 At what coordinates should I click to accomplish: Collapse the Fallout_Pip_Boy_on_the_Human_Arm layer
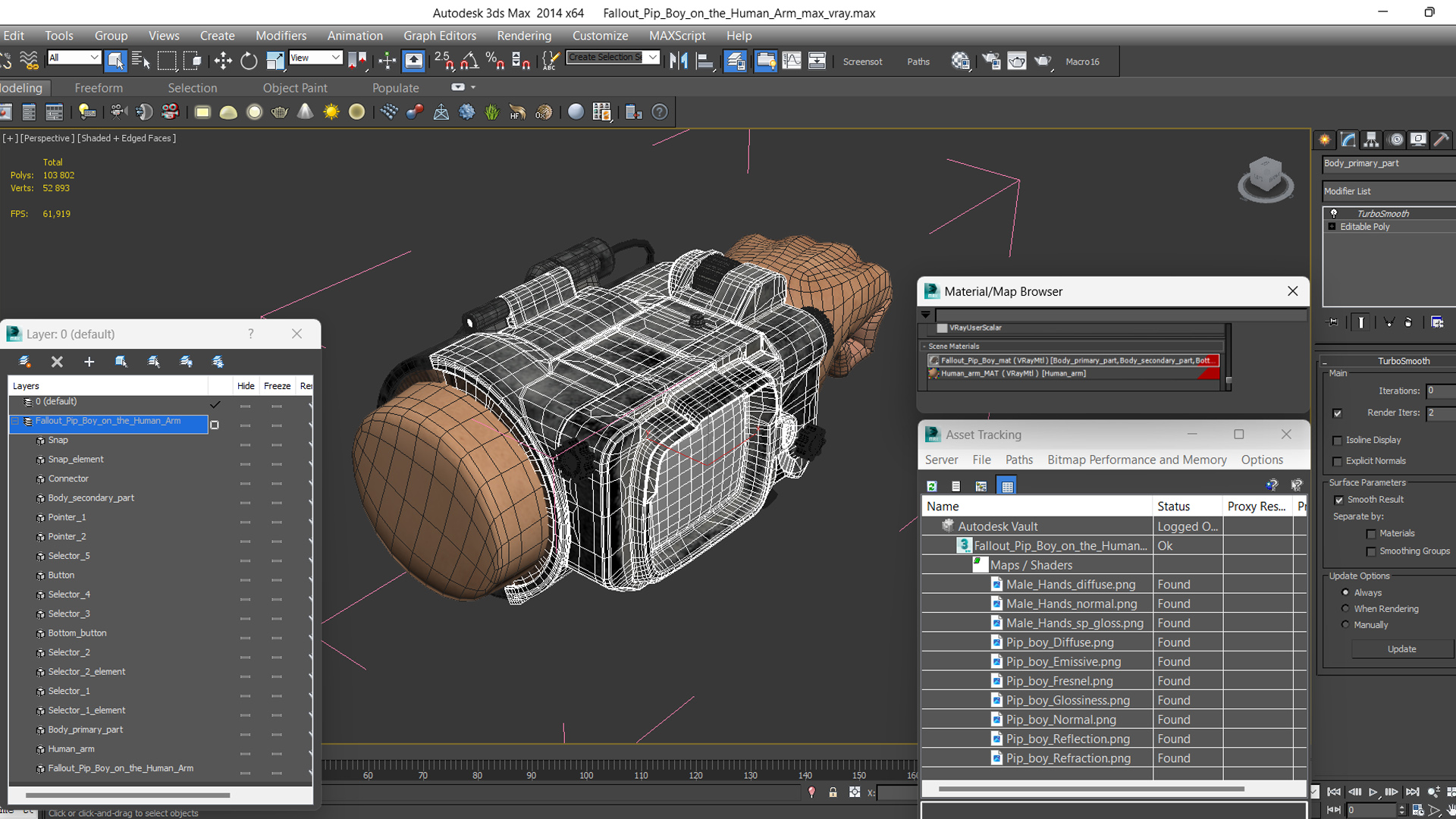(15, 421)
